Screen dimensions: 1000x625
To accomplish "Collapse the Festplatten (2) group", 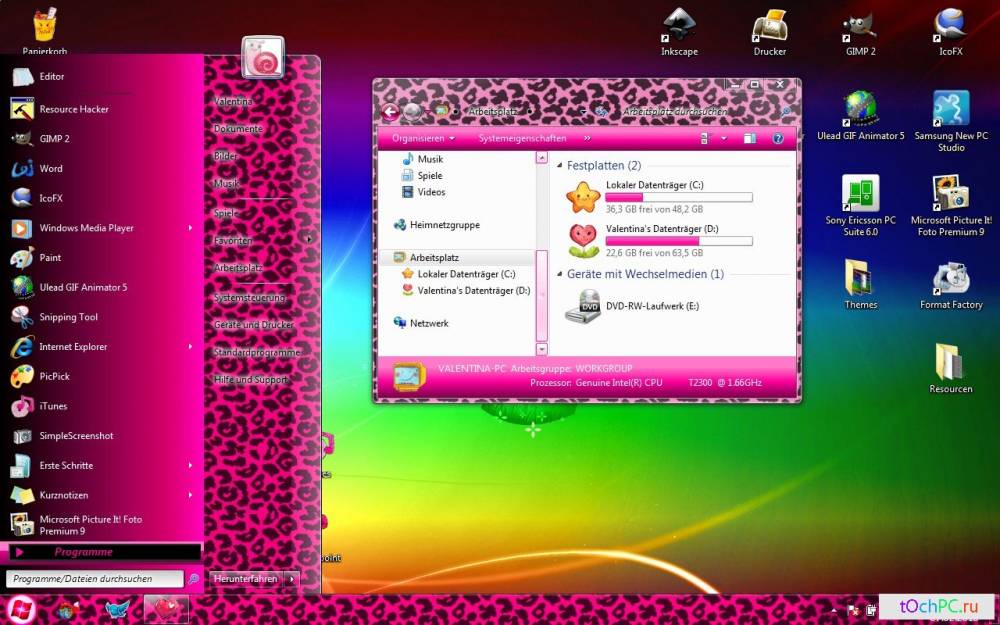I will [x=560, y=166].
